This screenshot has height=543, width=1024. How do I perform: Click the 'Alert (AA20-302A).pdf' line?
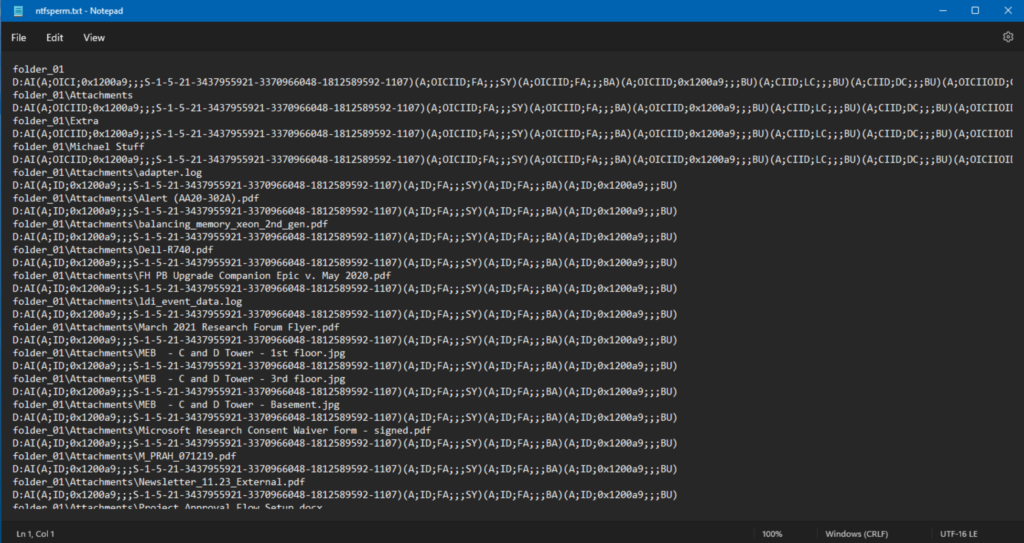(x=136, y=199)
